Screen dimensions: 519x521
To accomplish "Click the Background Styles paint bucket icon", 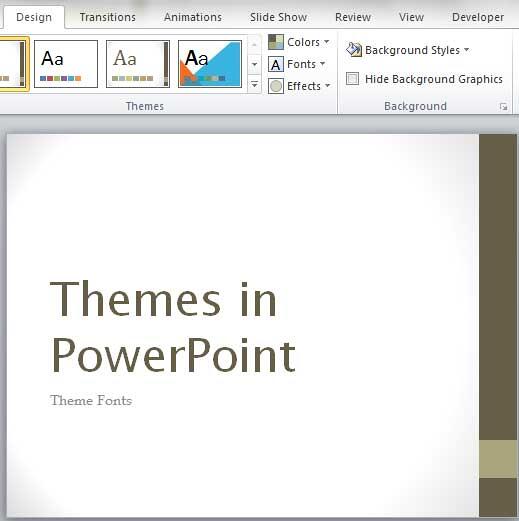I will coord(354,50).
